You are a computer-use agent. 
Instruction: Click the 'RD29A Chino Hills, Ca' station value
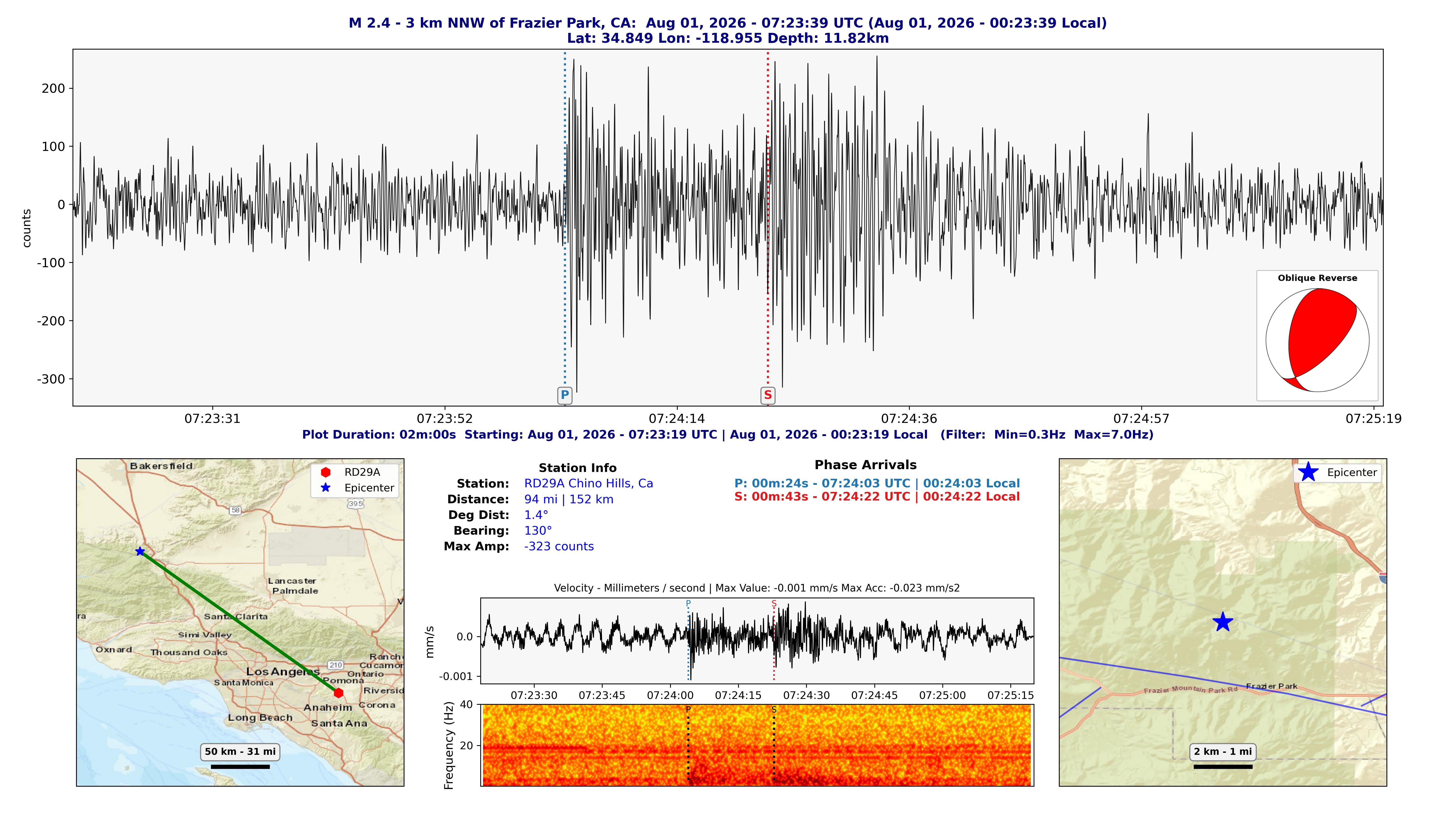tap(588, 484)
